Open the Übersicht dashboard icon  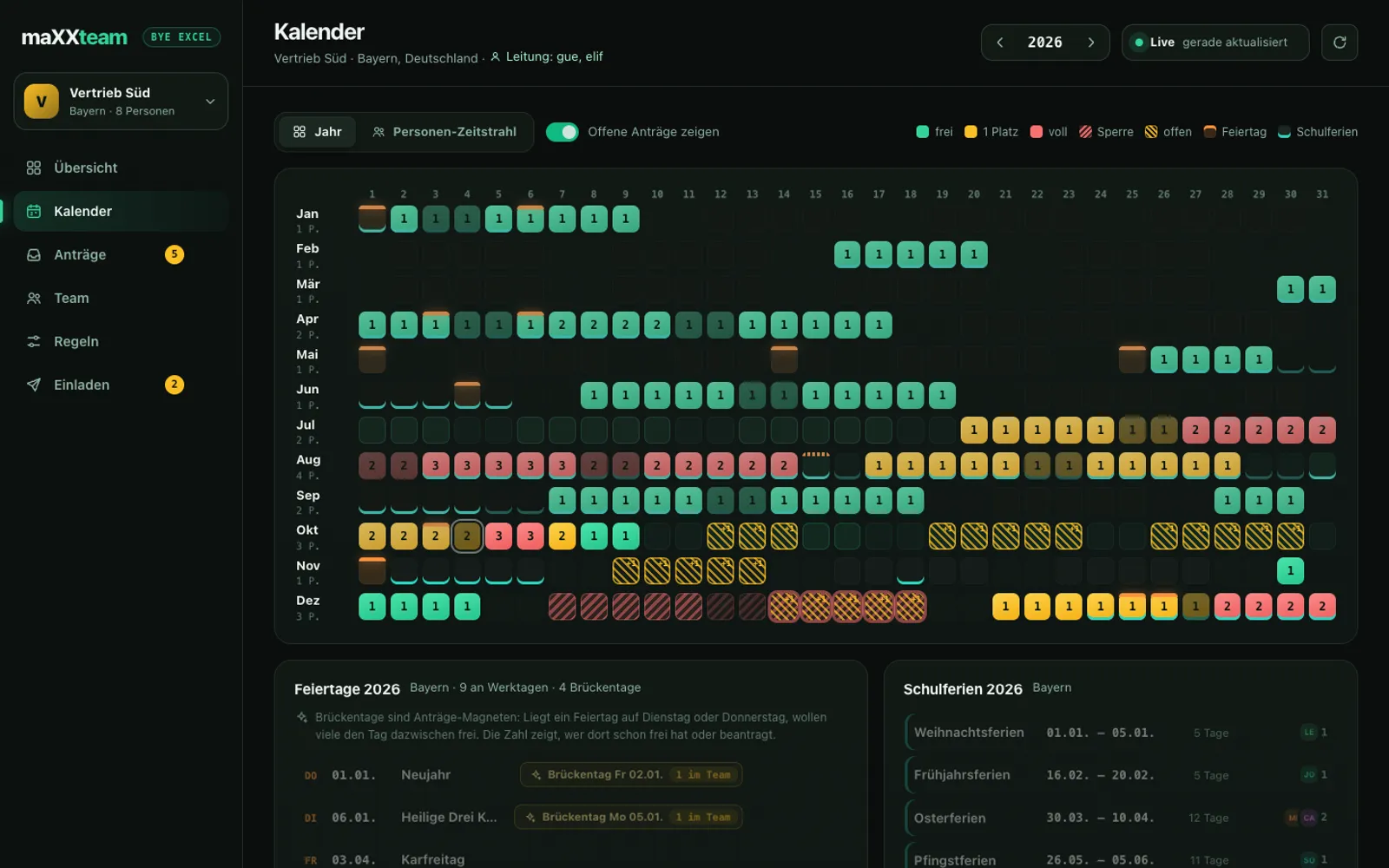pyautogui.click(x=34, y=168)
